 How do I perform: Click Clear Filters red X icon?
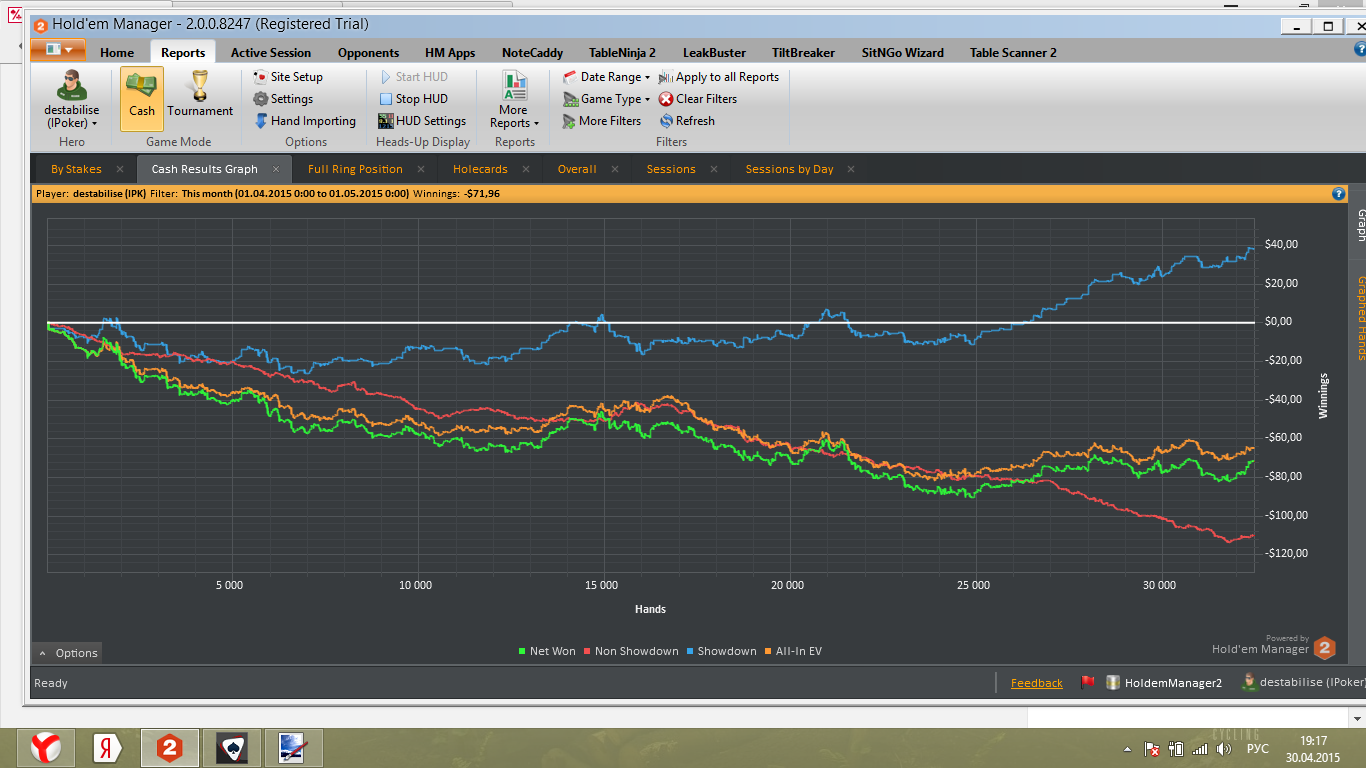pos(666,99)
